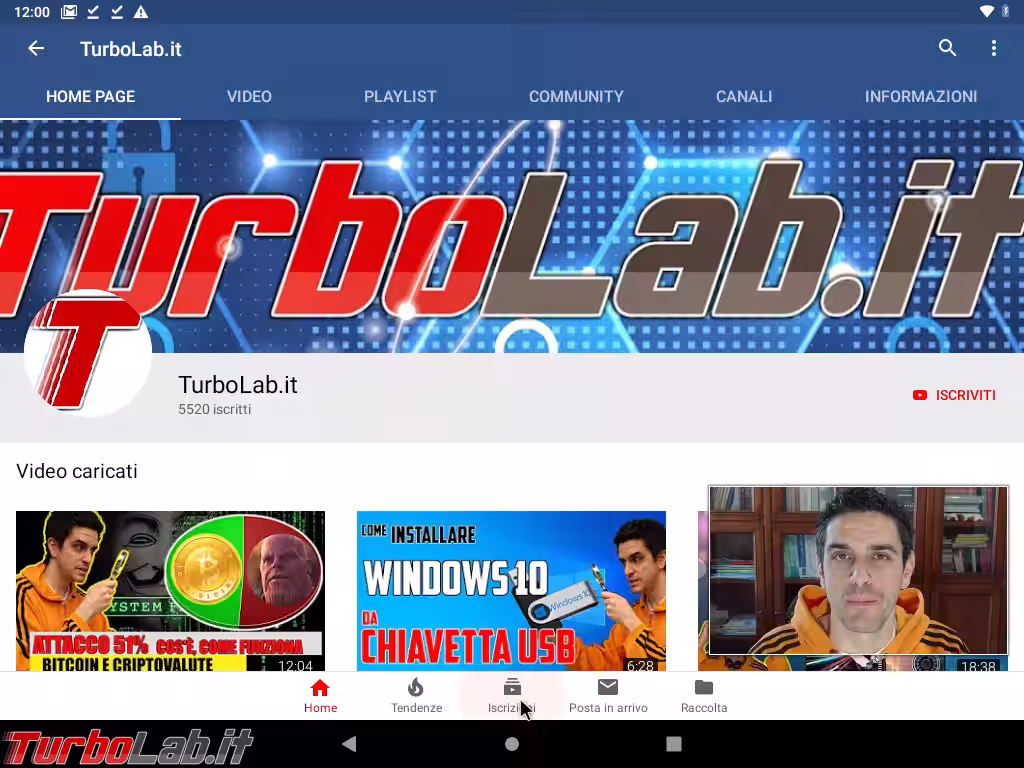Open the search magnifier icon

tap(947, 48)
